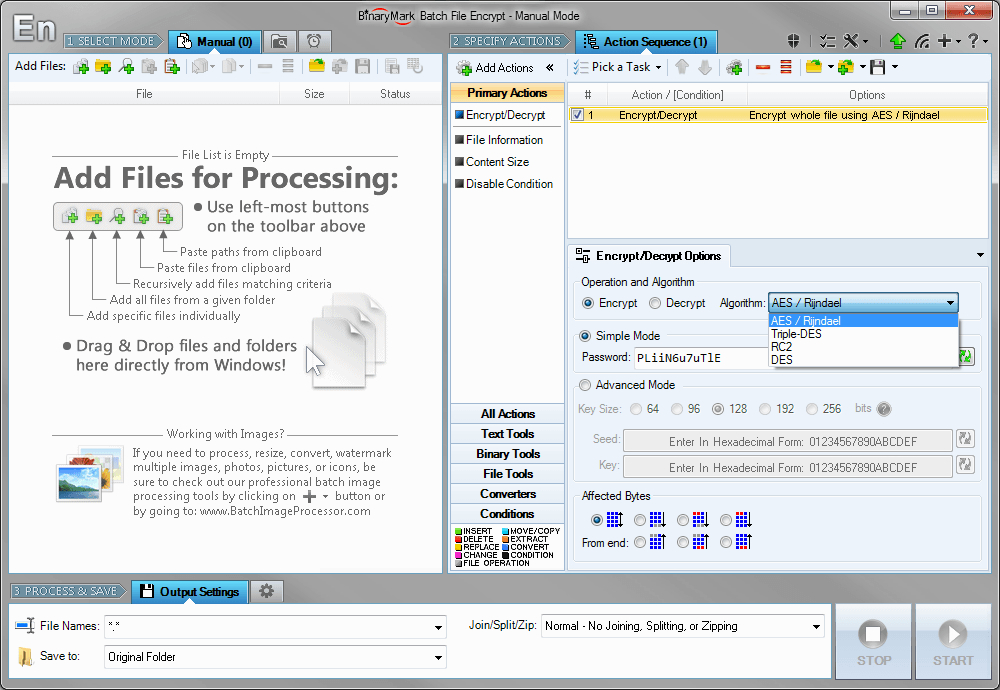Click the 'Add all files from a folder' icon
The width and height of the screenshot is (1000, 690).
point(102,67)
